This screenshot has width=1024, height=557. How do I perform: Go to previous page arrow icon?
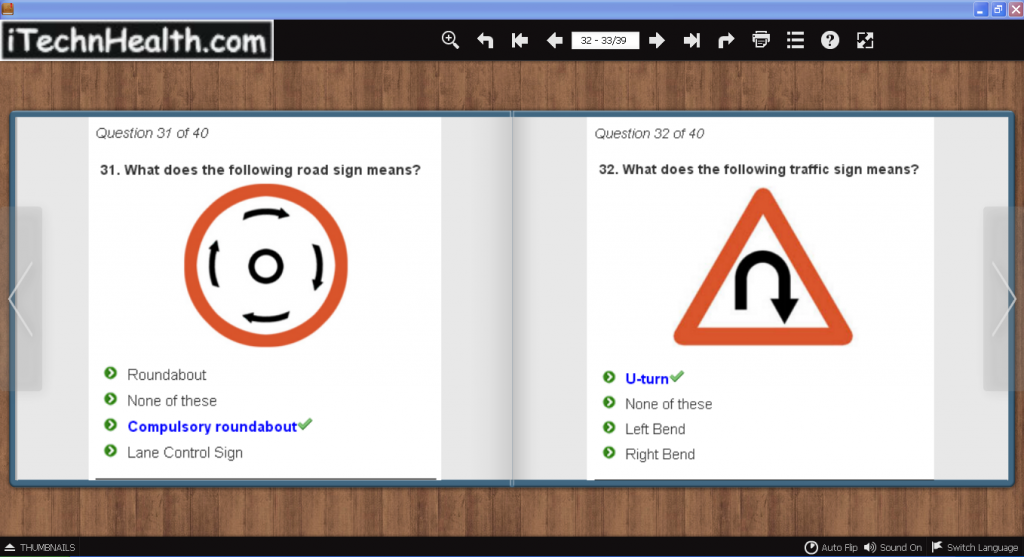pos(554,40)
